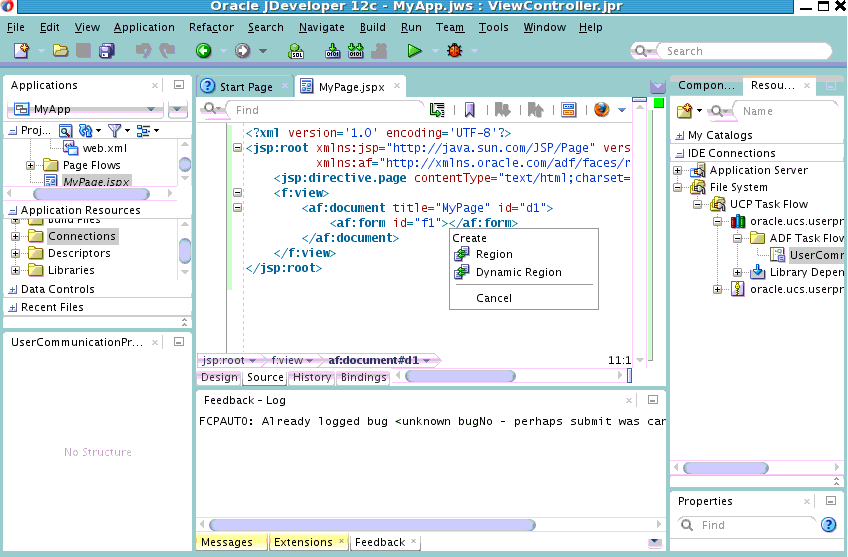Click the Help icon in Properties panel

828,525
